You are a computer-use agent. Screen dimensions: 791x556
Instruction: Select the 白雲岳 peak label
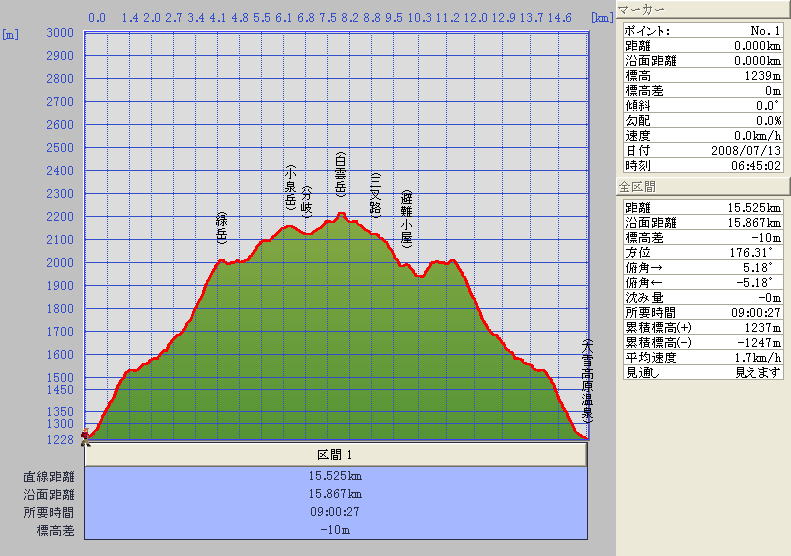click(341, 175)
